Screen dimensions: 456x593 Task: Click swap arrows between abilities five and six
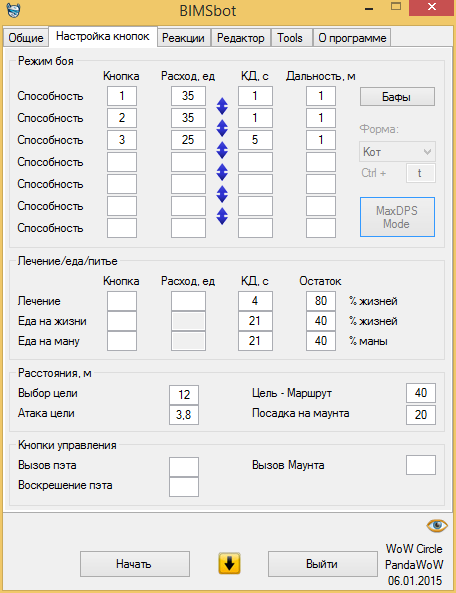[x=222, y=194]
